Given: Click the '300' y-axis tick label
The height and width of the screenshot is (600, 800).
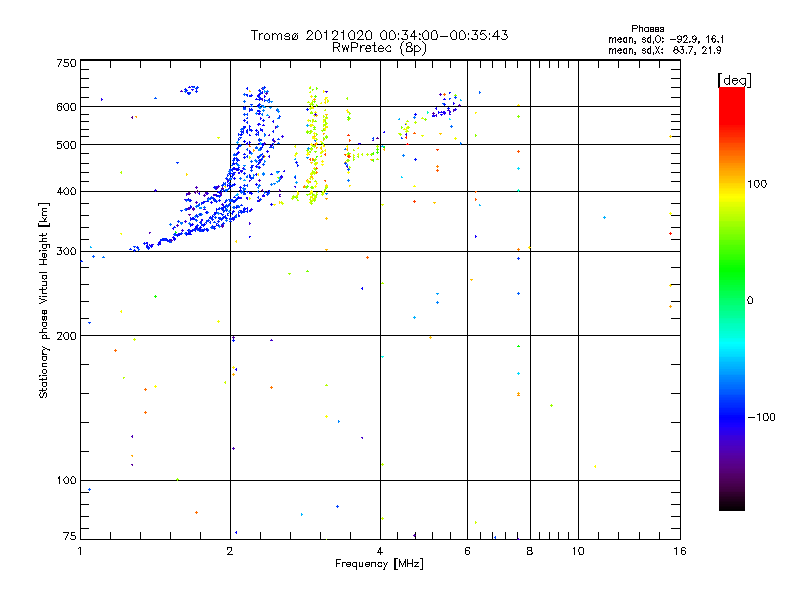Looking at the screenshot, I should tap(66, 252).
